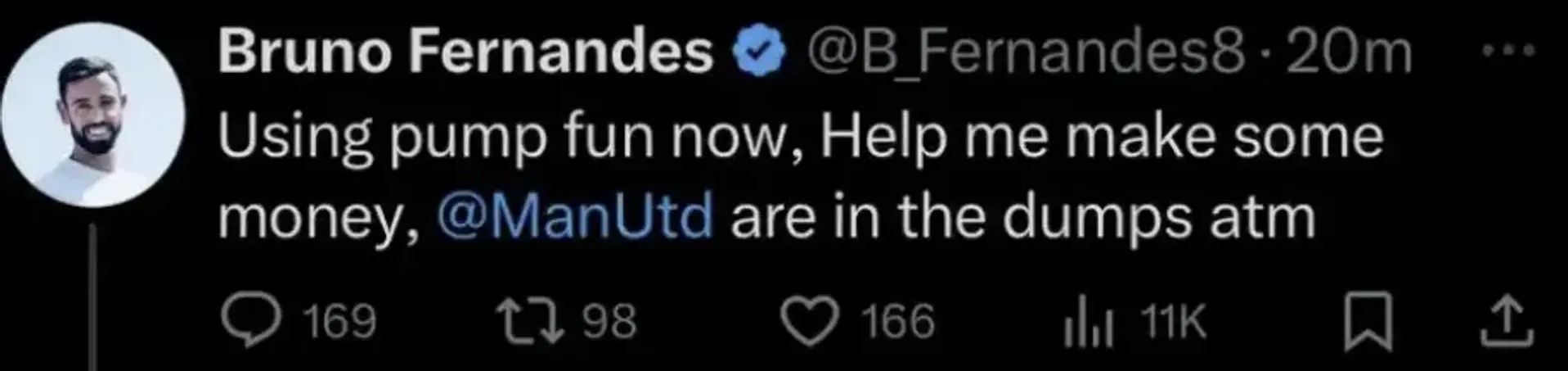Follow the @ManUtd mention link
Screen dimensions: 1568x371
point(575,217)
